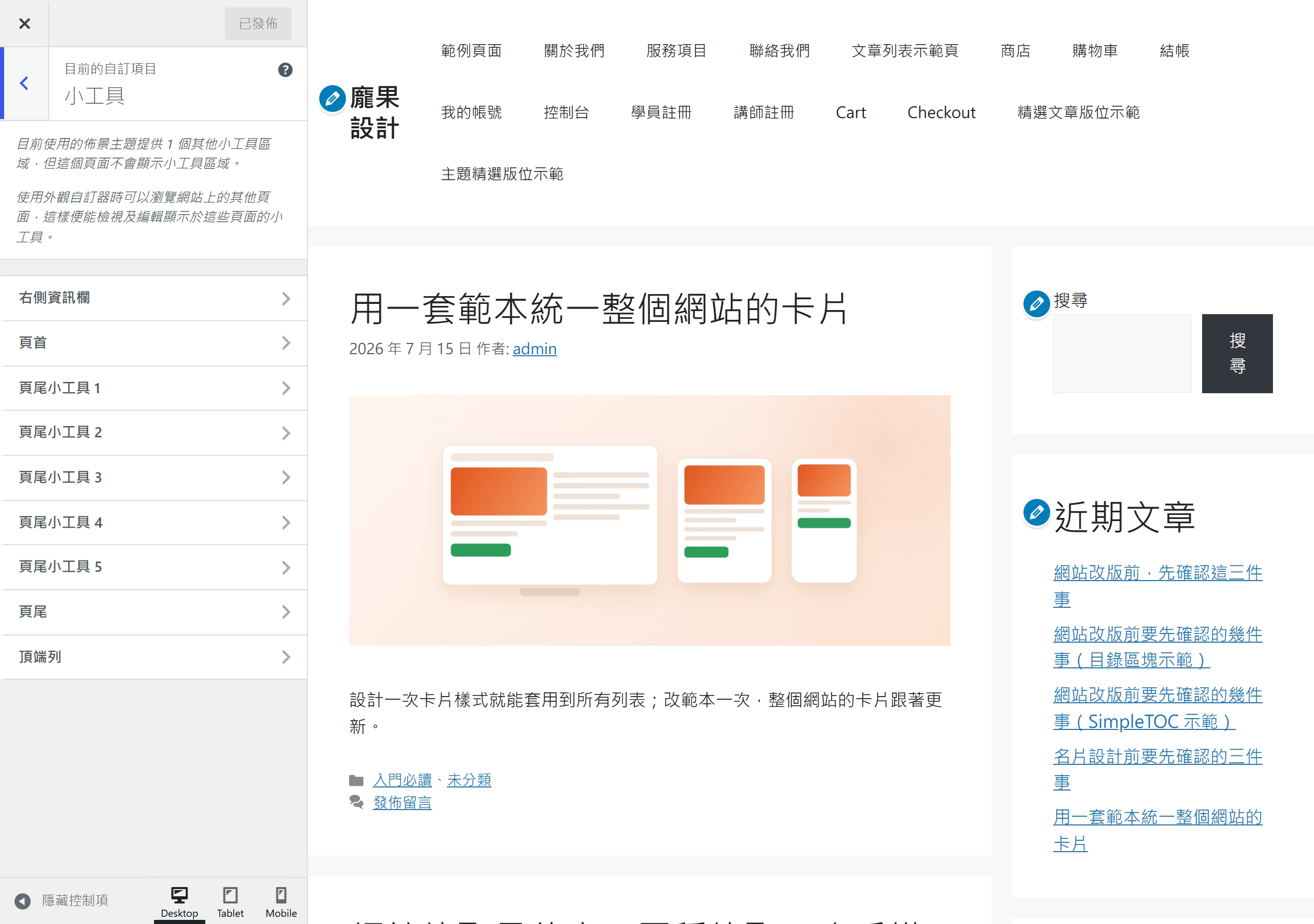Viewport: 1314px width, 924px height.
Task: Expand the 頁尾小工具 2 section
Action: coord(153,432)
